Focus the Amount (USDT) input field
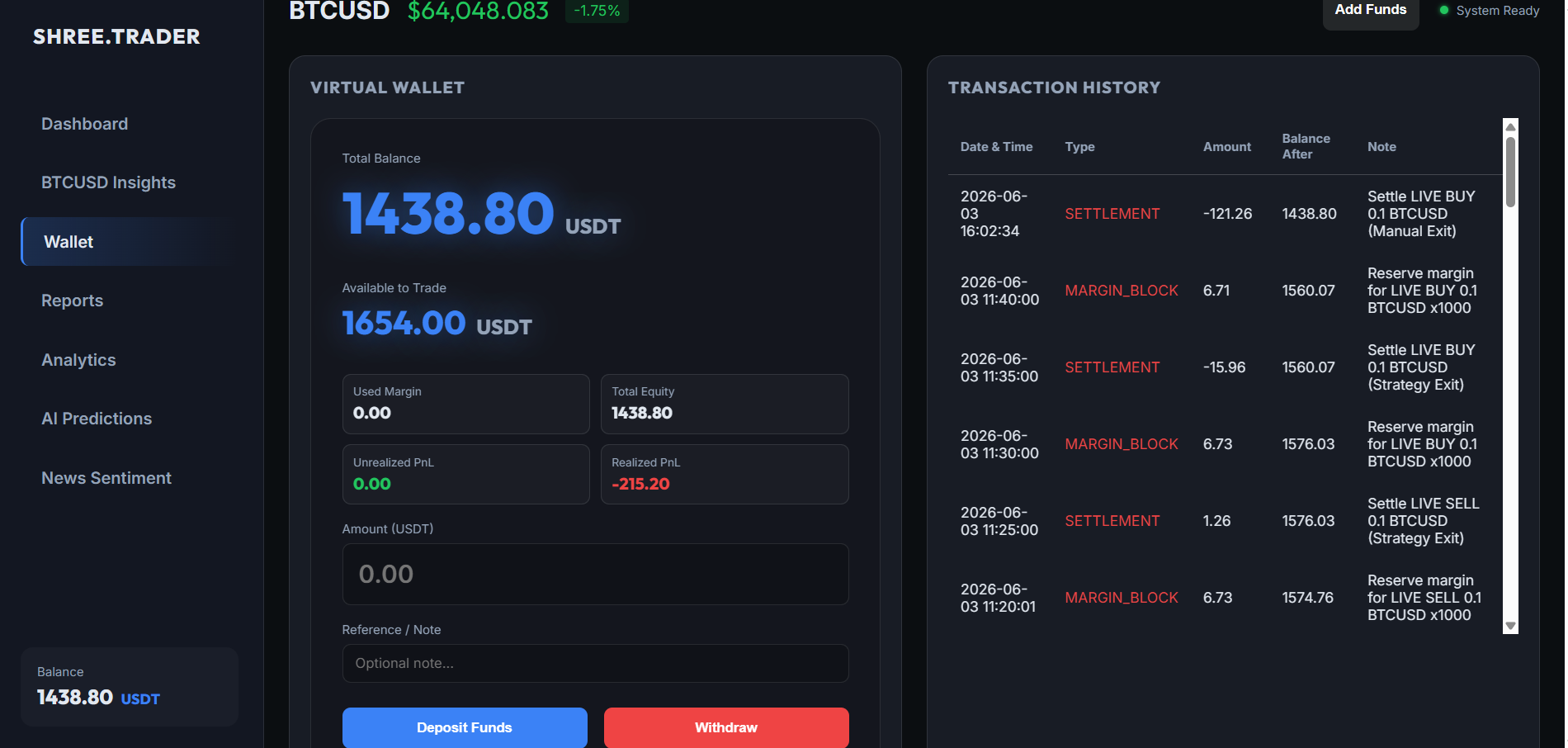This screenshot has width=1568, height=748. click(595, 574)
